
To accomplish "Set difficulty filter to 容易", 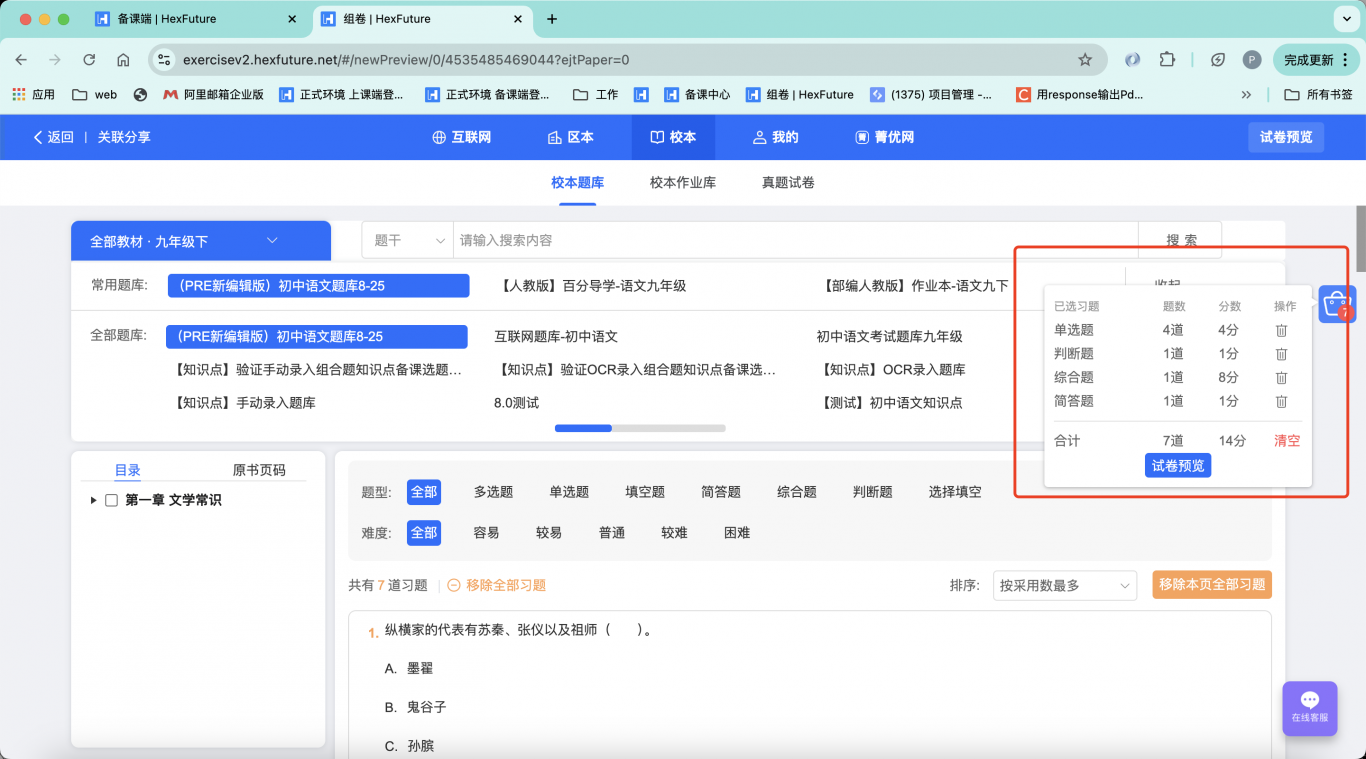I will pos(486,533).
